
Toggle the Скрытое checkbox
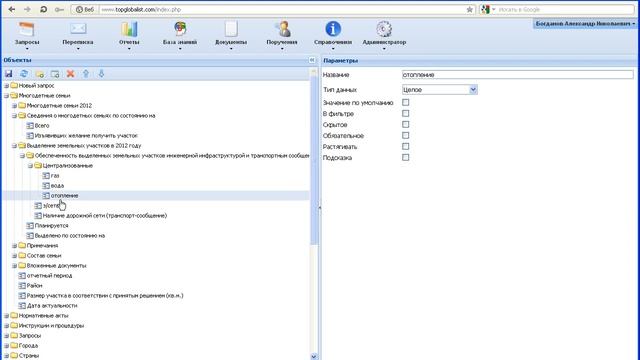405,124
